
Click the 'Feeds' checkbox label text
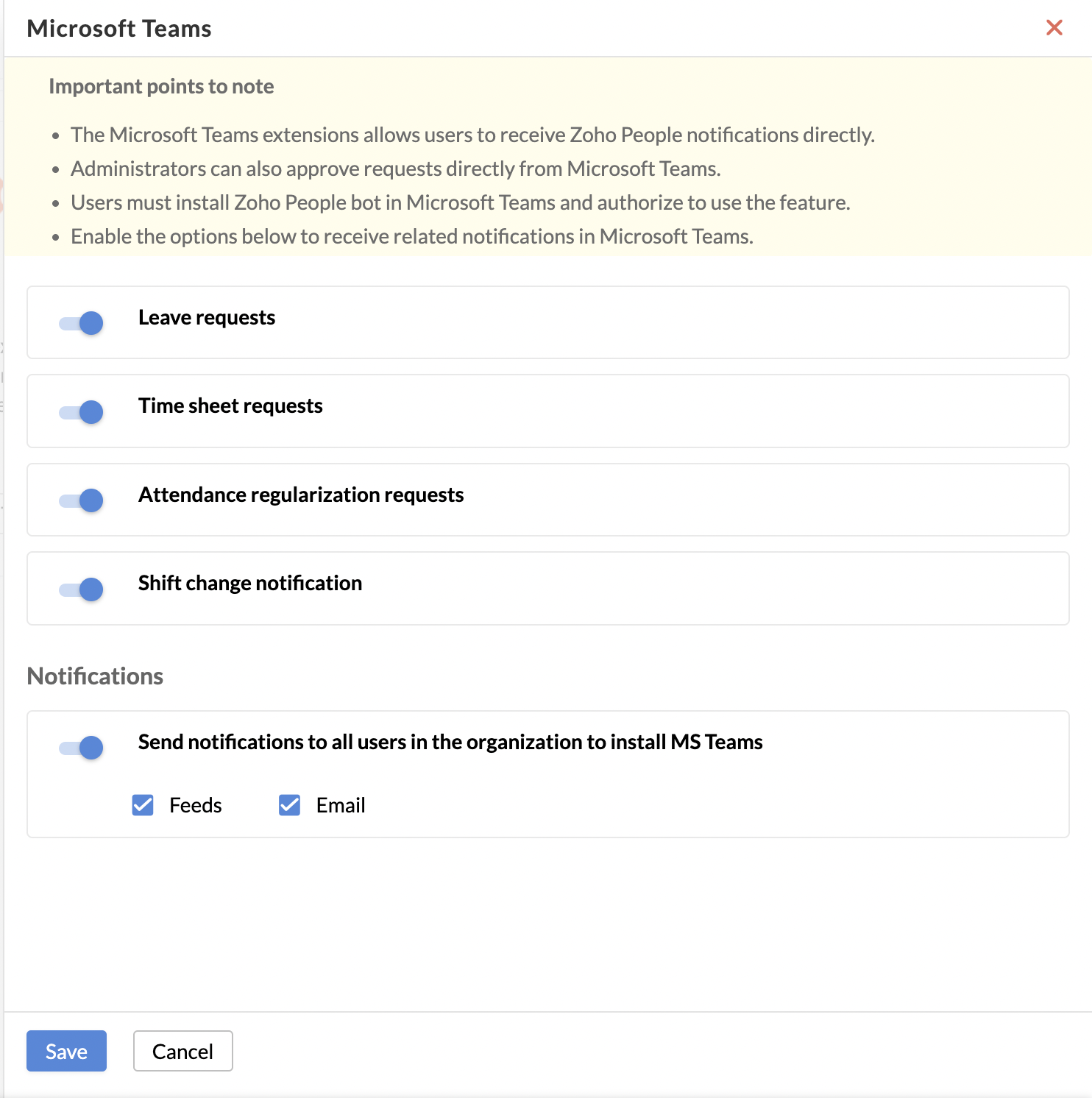(195, 806)
